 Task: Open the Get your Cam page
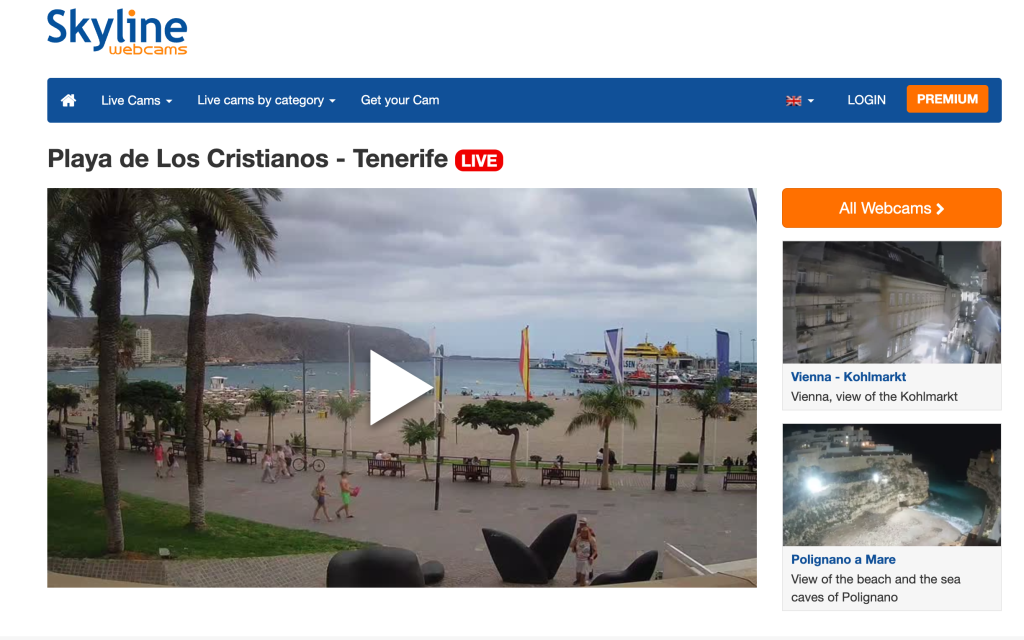point(400,100)
